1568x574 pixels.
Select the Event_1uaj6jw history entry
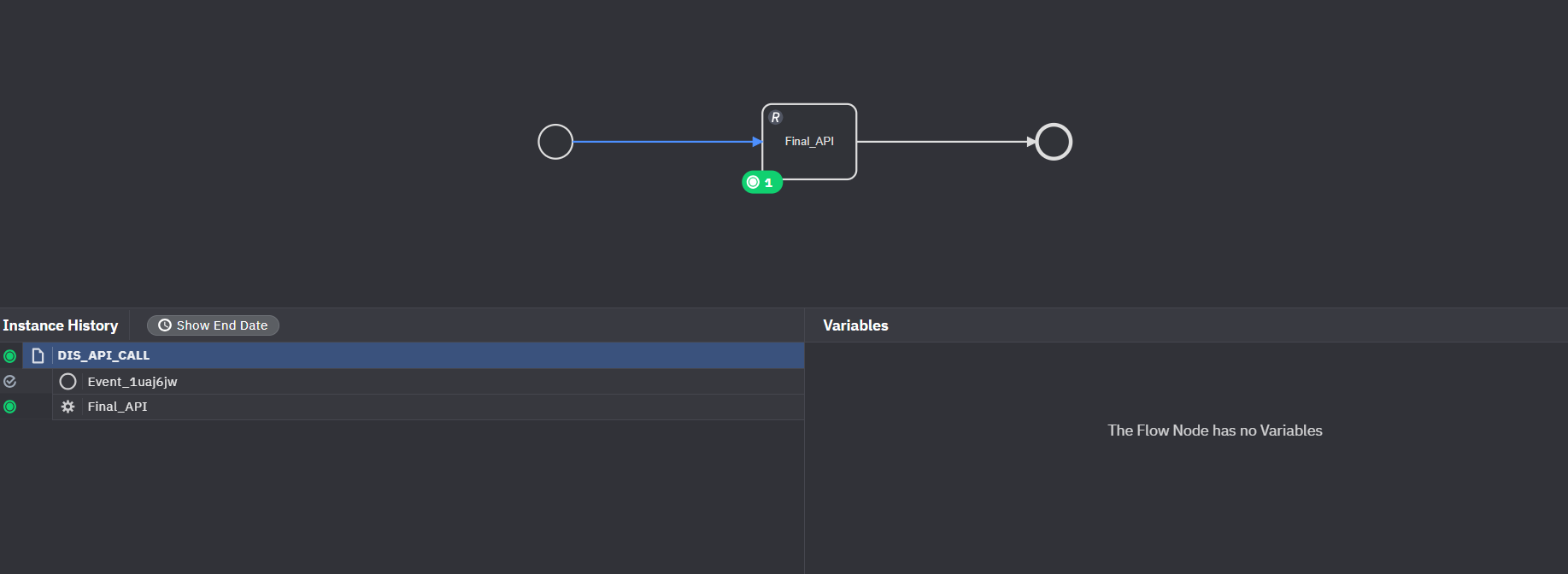(x=132, y=382)
